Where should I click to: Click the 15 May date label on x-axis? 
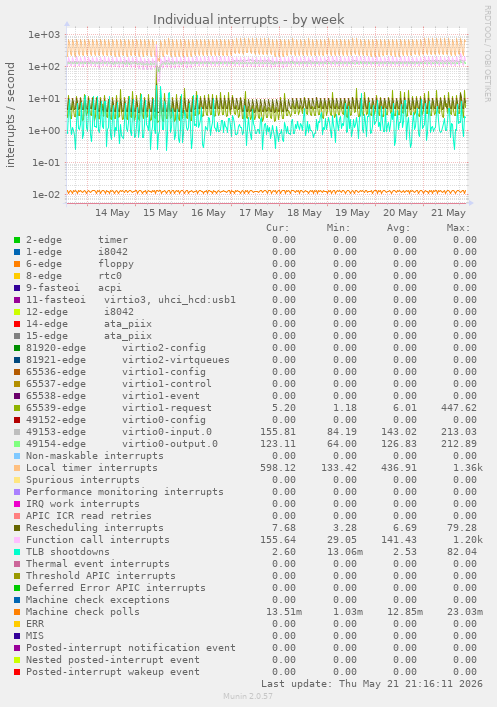click(160, 213)
